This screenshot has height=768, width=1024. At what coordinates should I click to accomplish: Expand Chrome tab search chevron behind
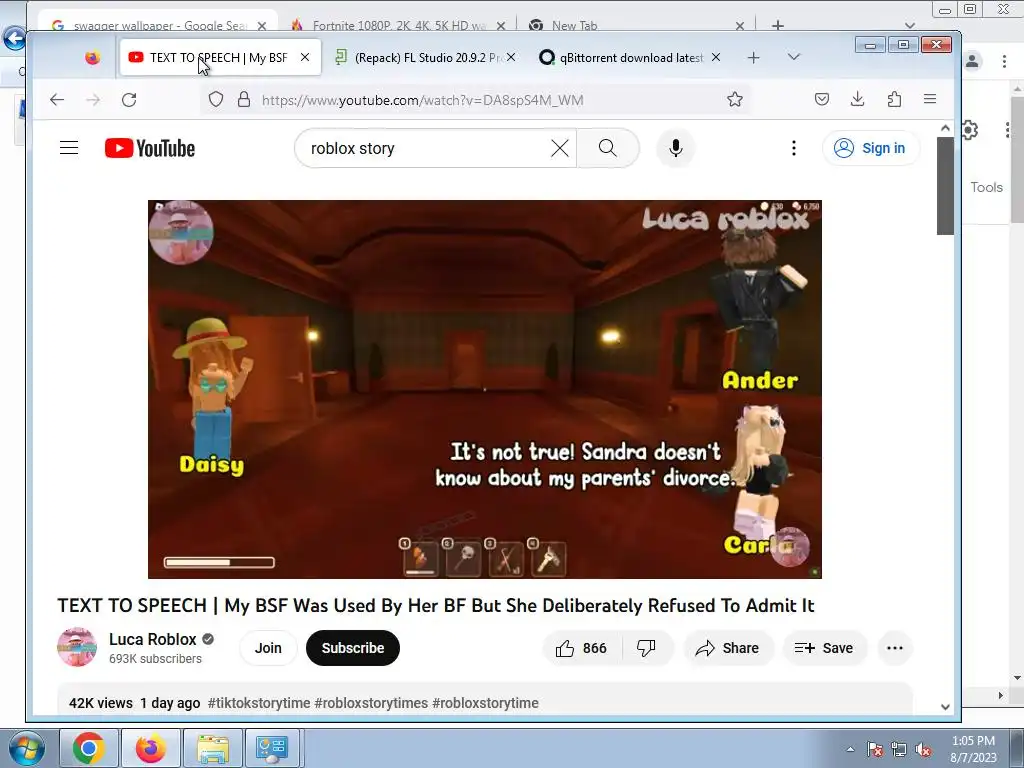(910, 25)
